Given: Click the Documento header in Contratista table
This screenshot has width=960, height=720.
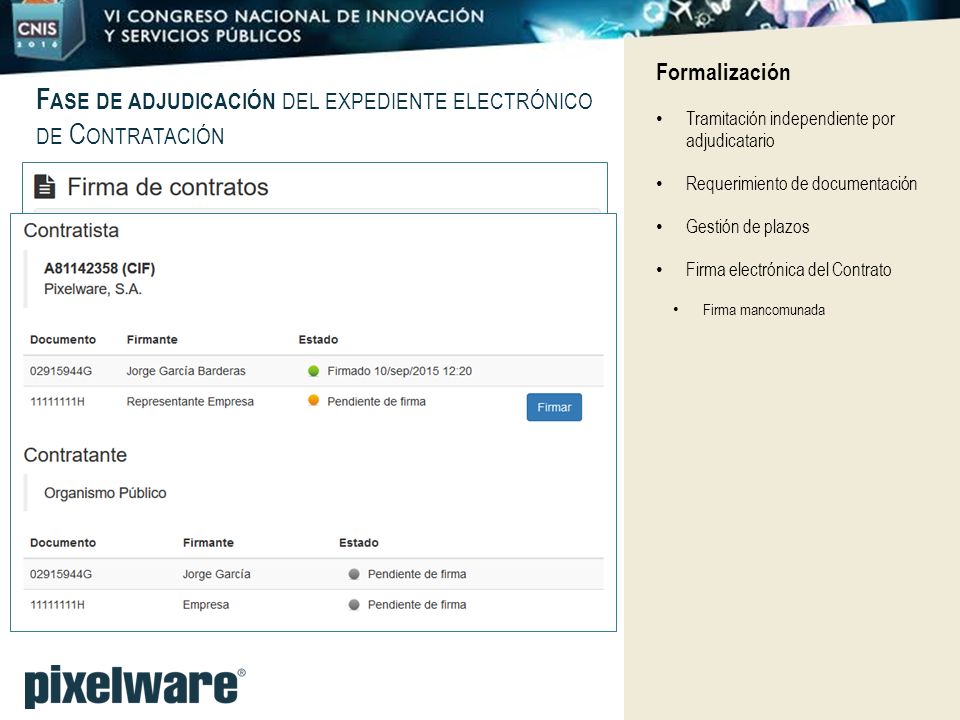Looking at the screenshot, I should 63,340.
